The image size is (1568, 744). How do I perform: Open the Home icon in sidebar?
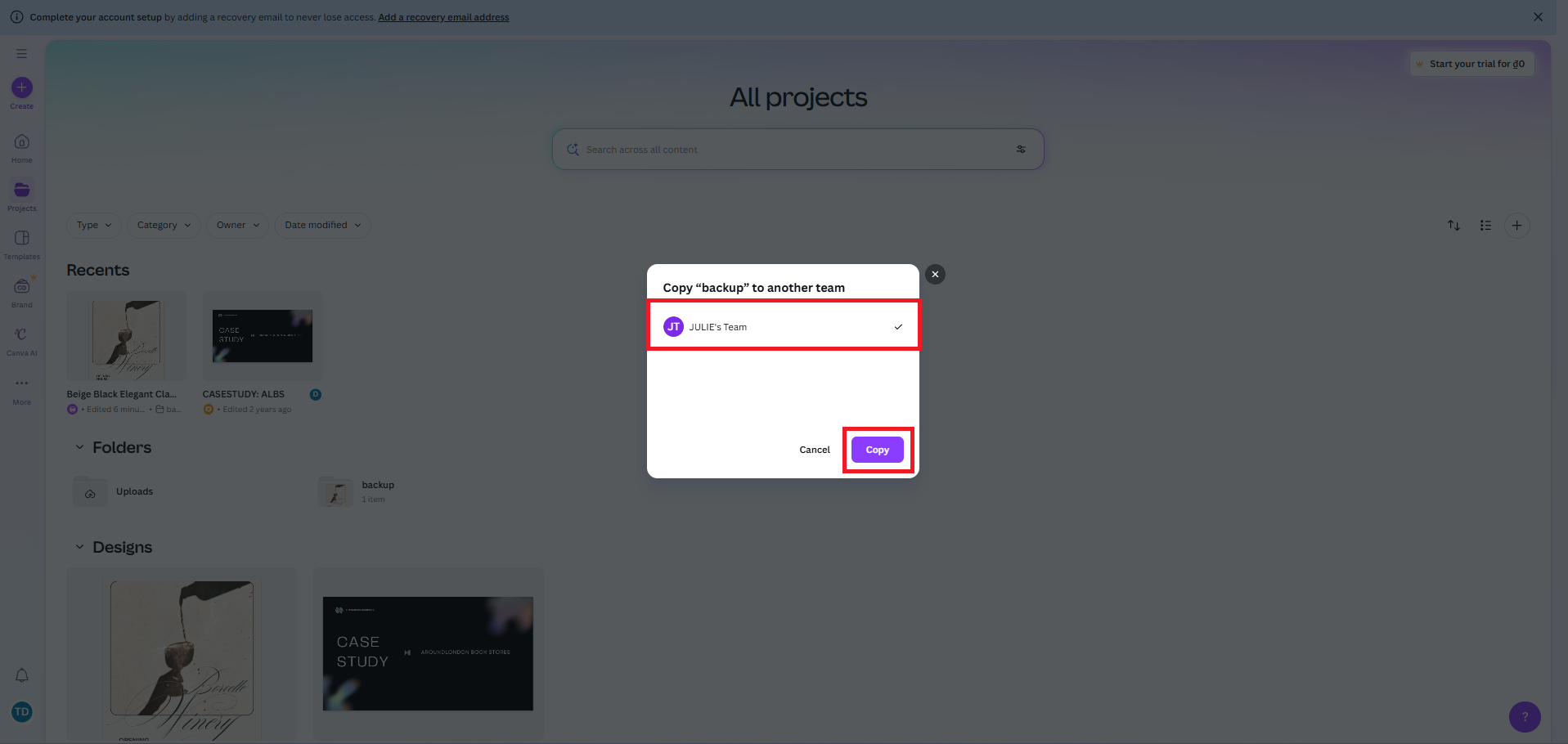(22, 142)
